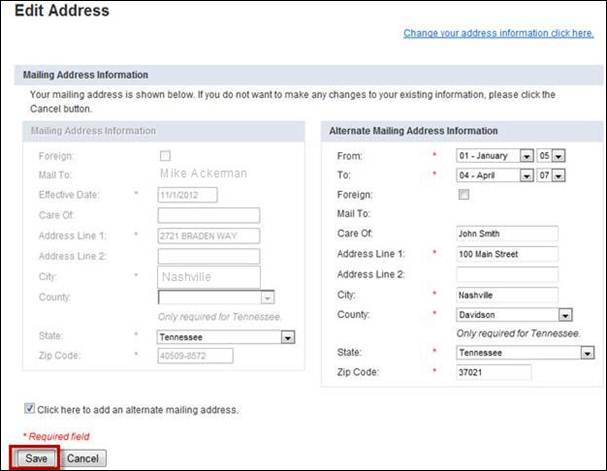Open the From day dropdown showing 05

point(551,156)
